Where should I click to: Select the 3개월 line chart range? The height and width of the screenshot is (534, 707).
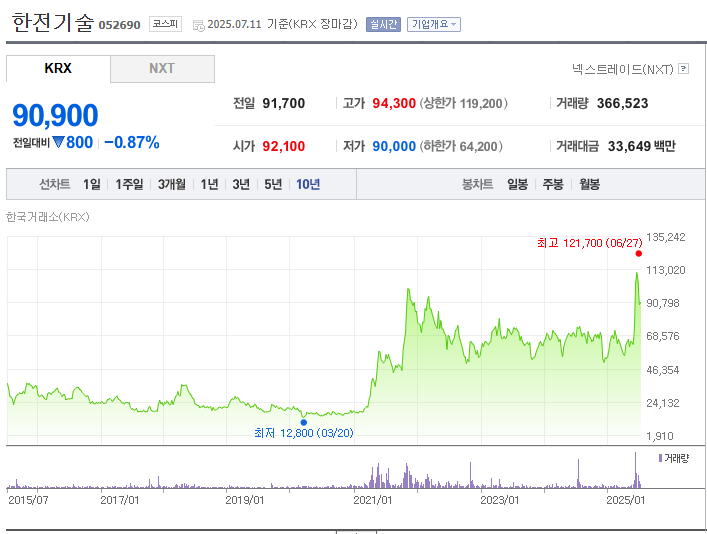tap(172, 184)
